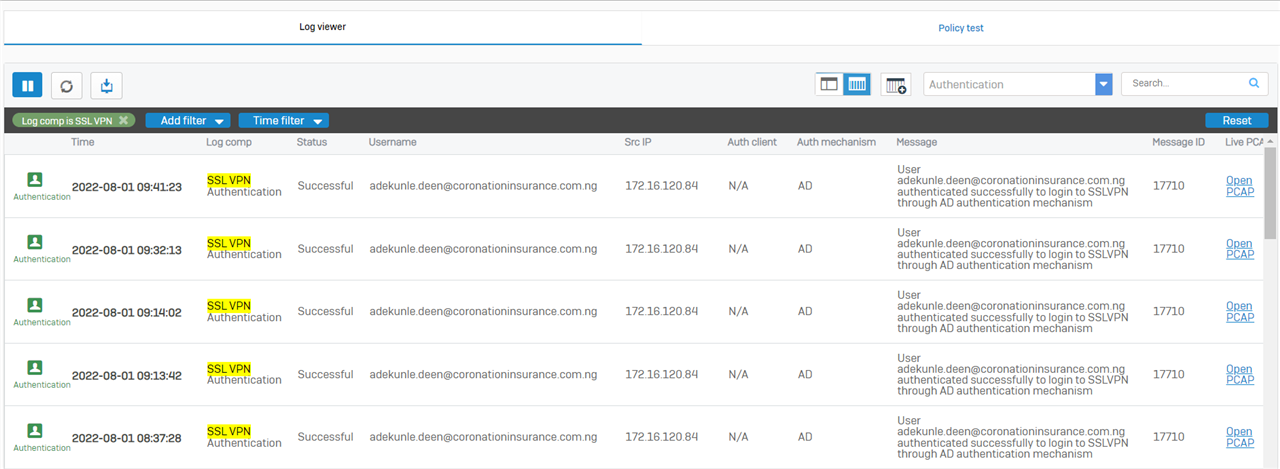
Task: Export logs with the download icon
Action: (x=106, y=86)
